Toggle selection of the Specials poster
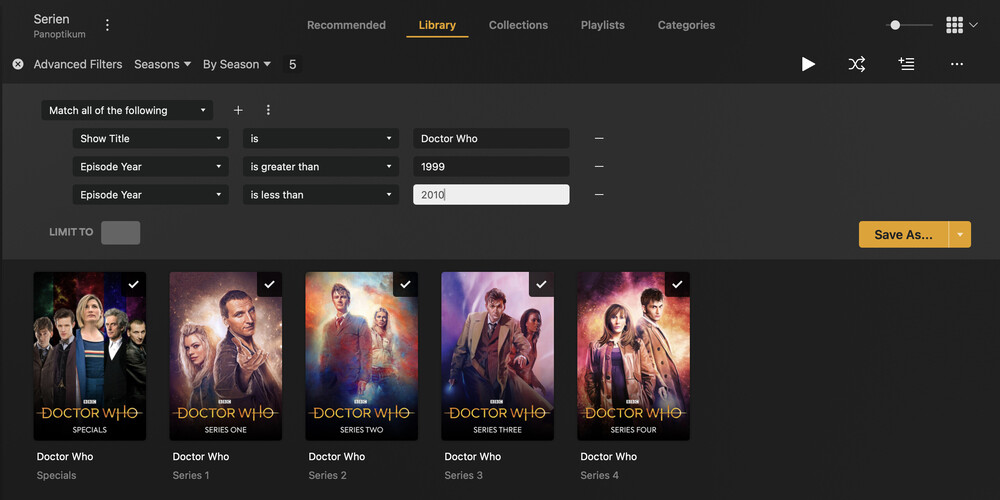Screen dimensions: 1000x500 click(x=133, y=284)
